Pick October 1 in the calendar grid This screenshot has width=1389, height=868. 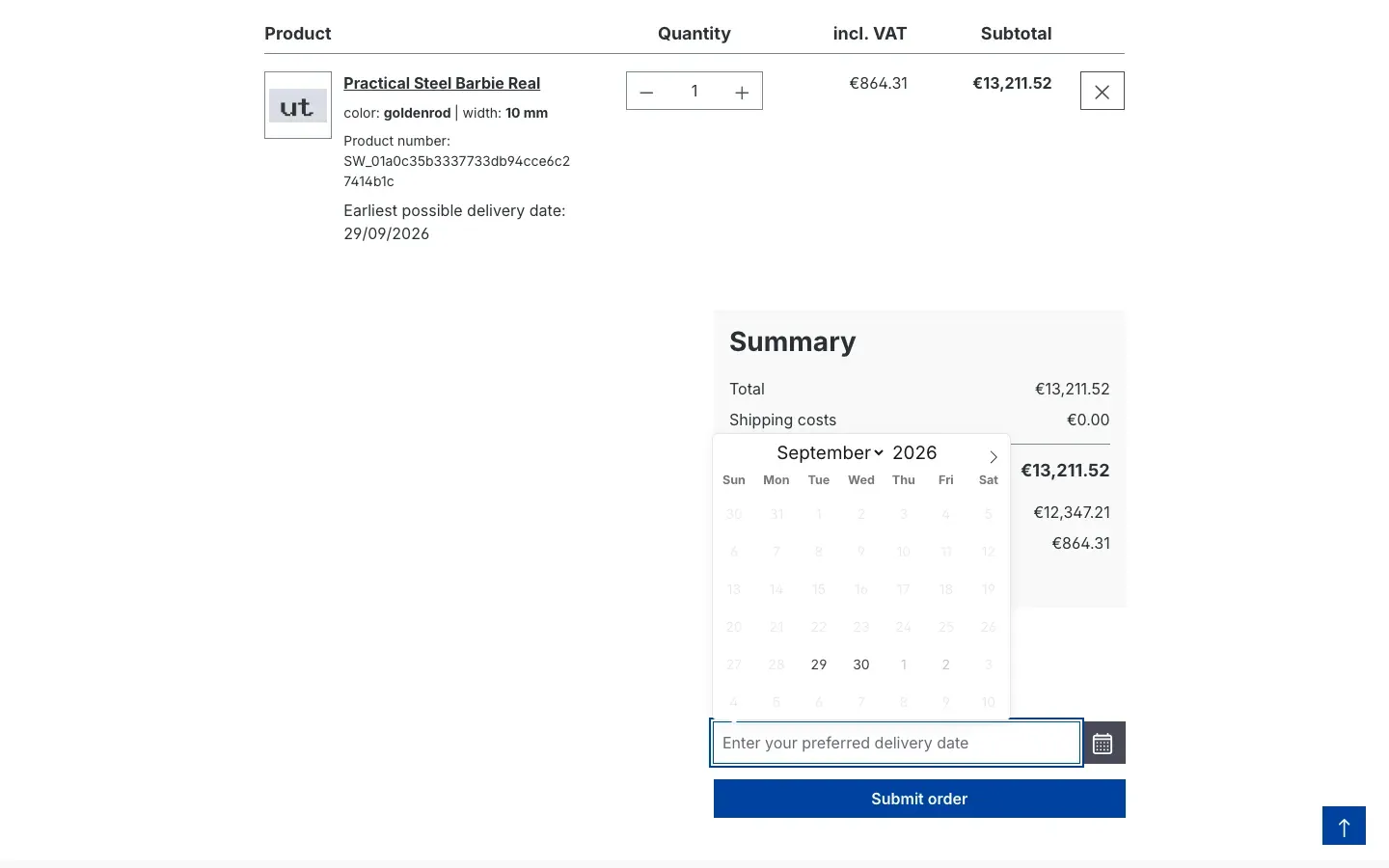point(904,665)
